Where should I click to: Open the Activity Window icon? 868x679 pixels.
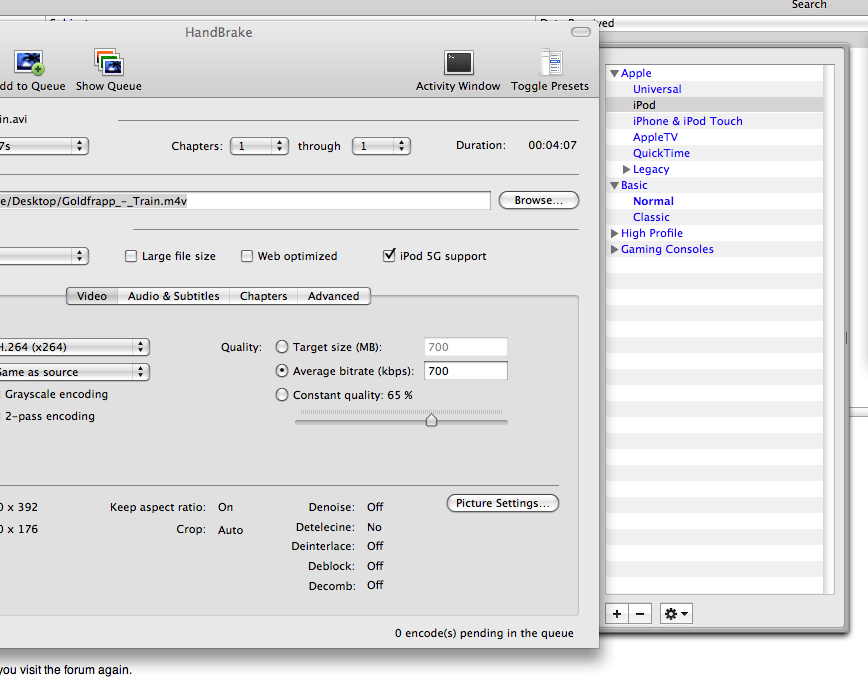(x=458, y=63)
